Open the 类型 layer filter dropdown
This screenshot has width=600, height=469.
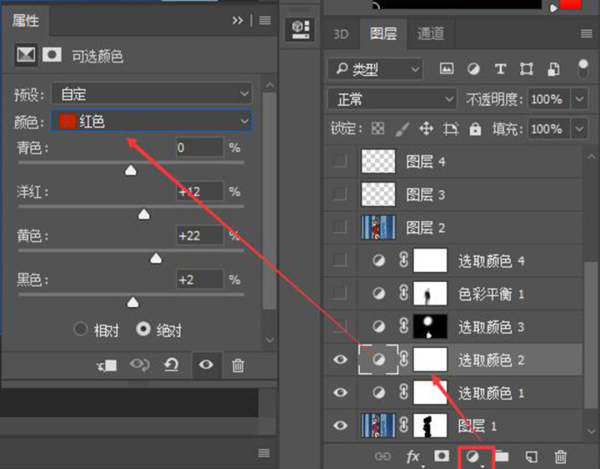(375, 69)
